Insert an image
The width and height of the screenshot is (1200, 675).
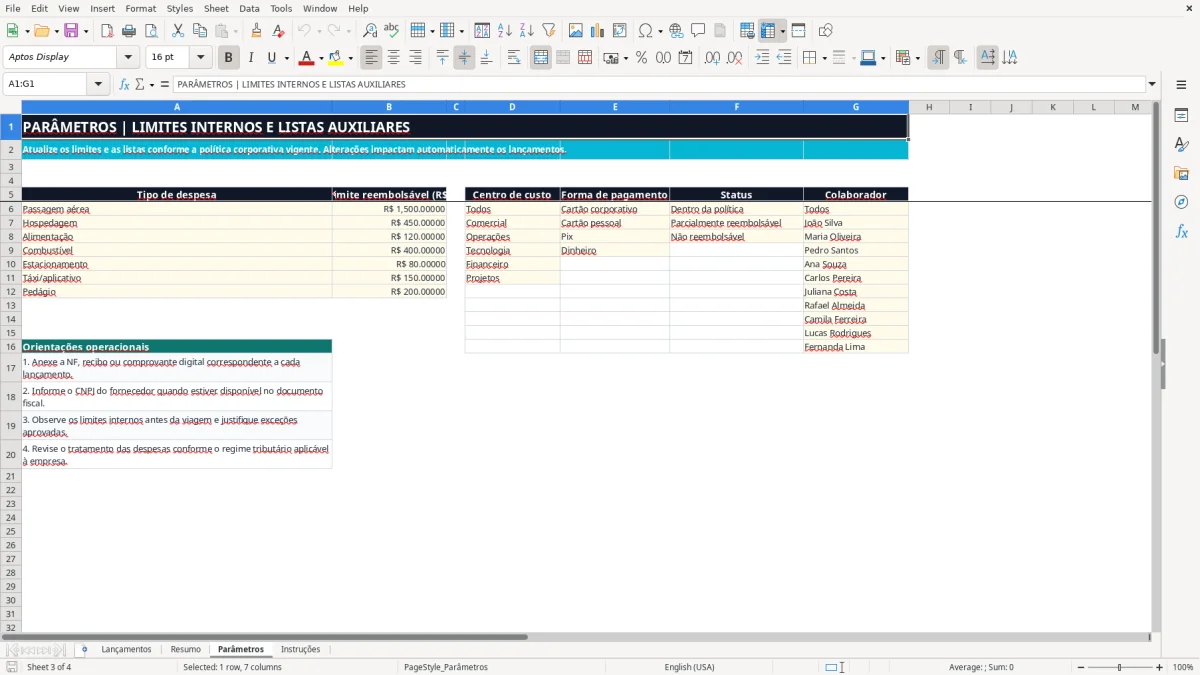[x=575, y=31]
